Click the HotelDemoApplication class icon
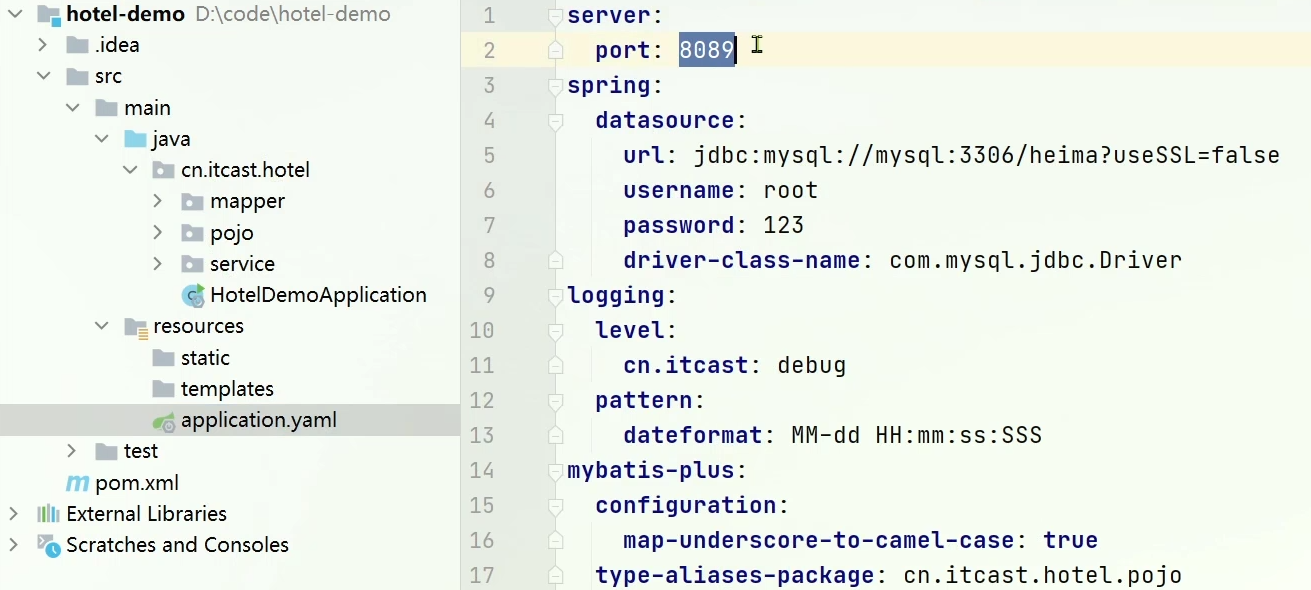 coord(192,295)
